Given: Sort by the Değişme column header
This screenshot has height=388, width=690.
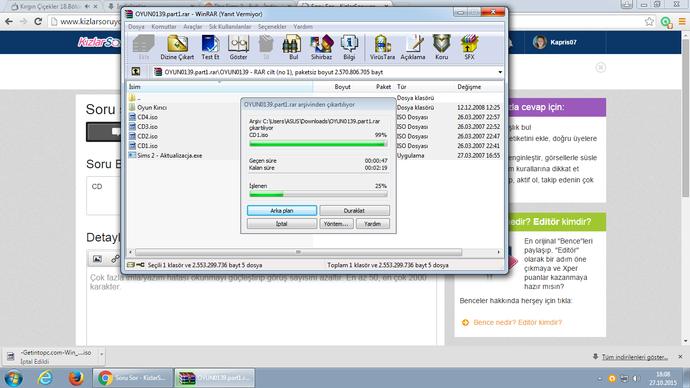Looking at the screenshot, I should click(469, 87).
